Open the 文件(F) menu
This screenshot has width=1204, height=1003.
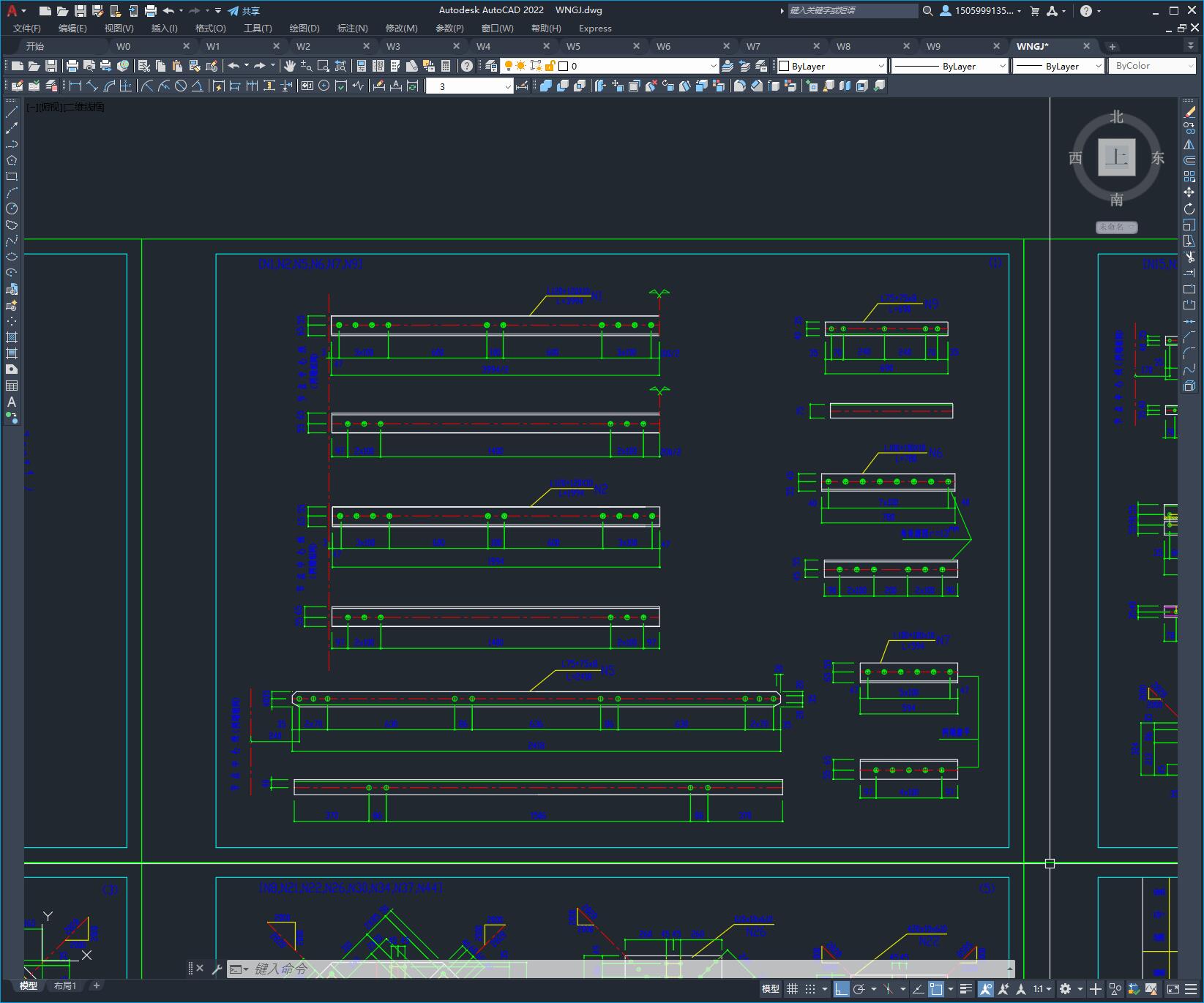tap(27, 29)
